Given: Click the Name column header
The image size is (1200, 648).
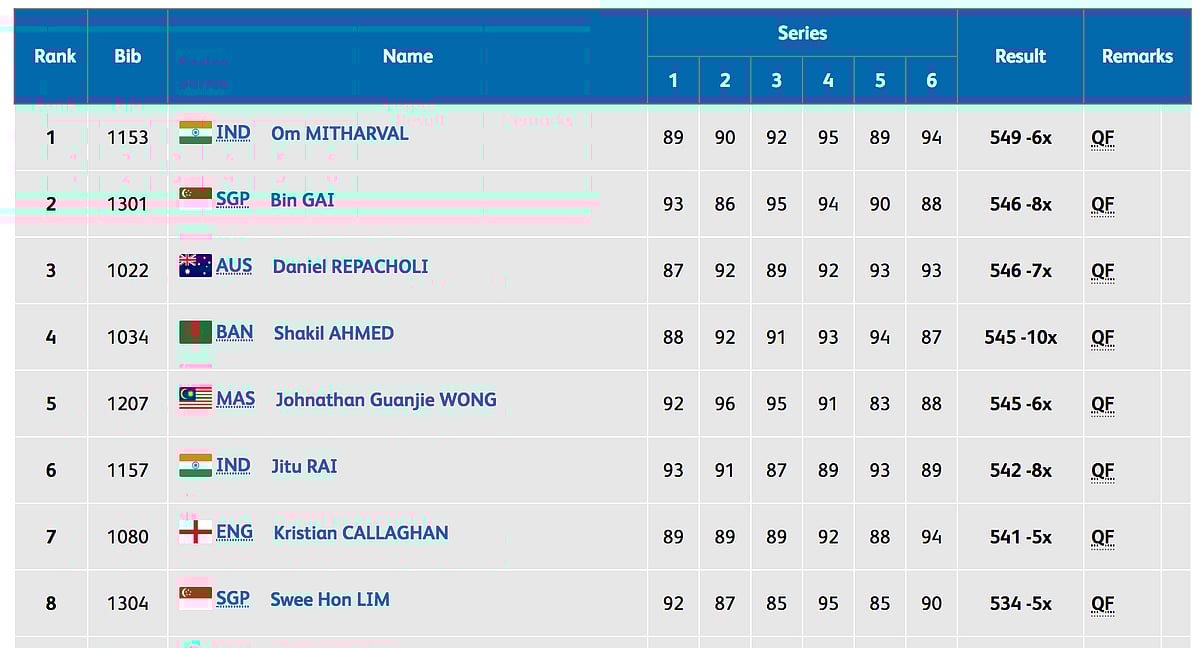Looking at the screenshot, I should pyautogui.click(x=407, y=56).
